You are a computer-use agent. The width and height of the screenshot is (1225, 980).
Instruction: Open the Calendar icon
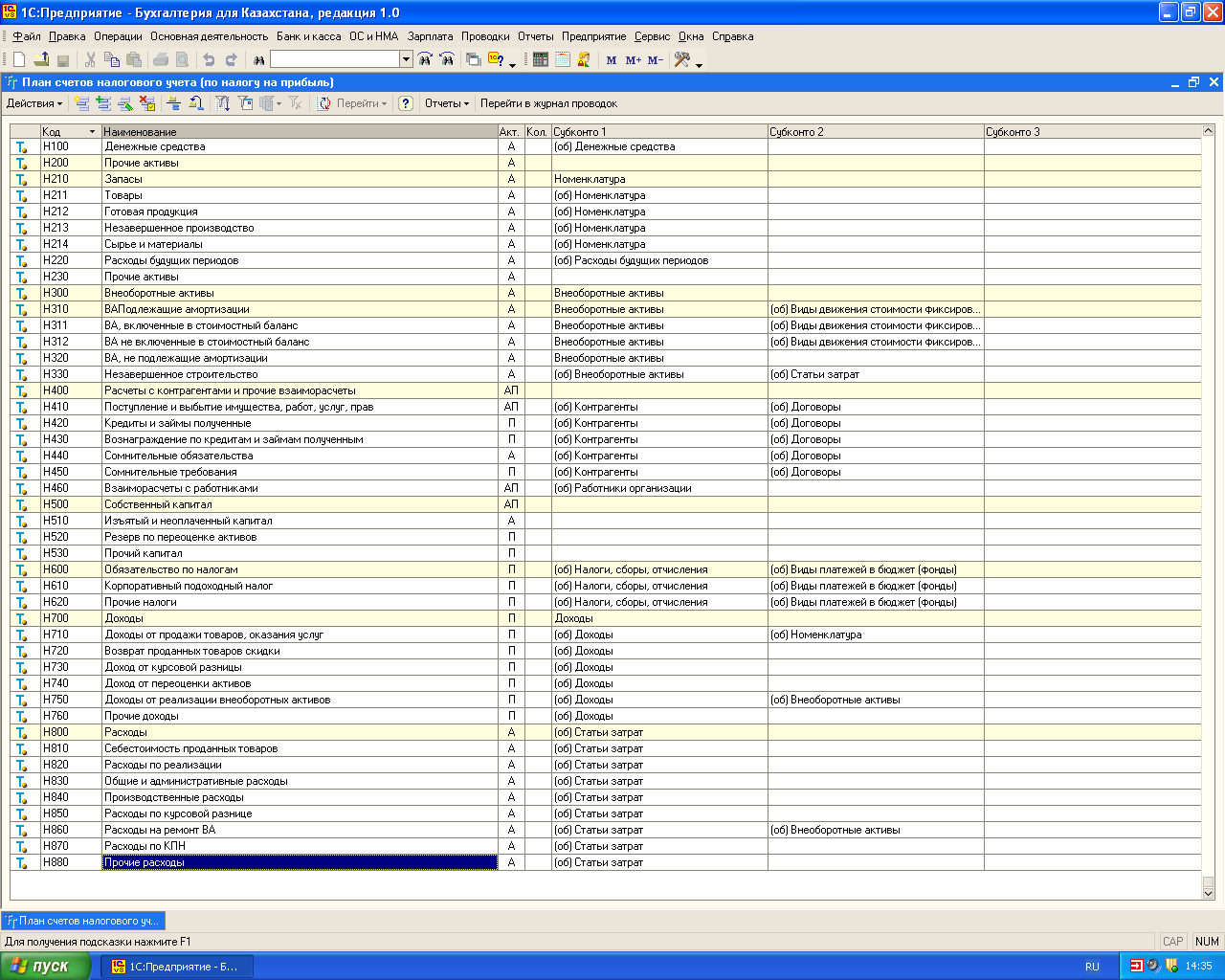coord(562,59)
